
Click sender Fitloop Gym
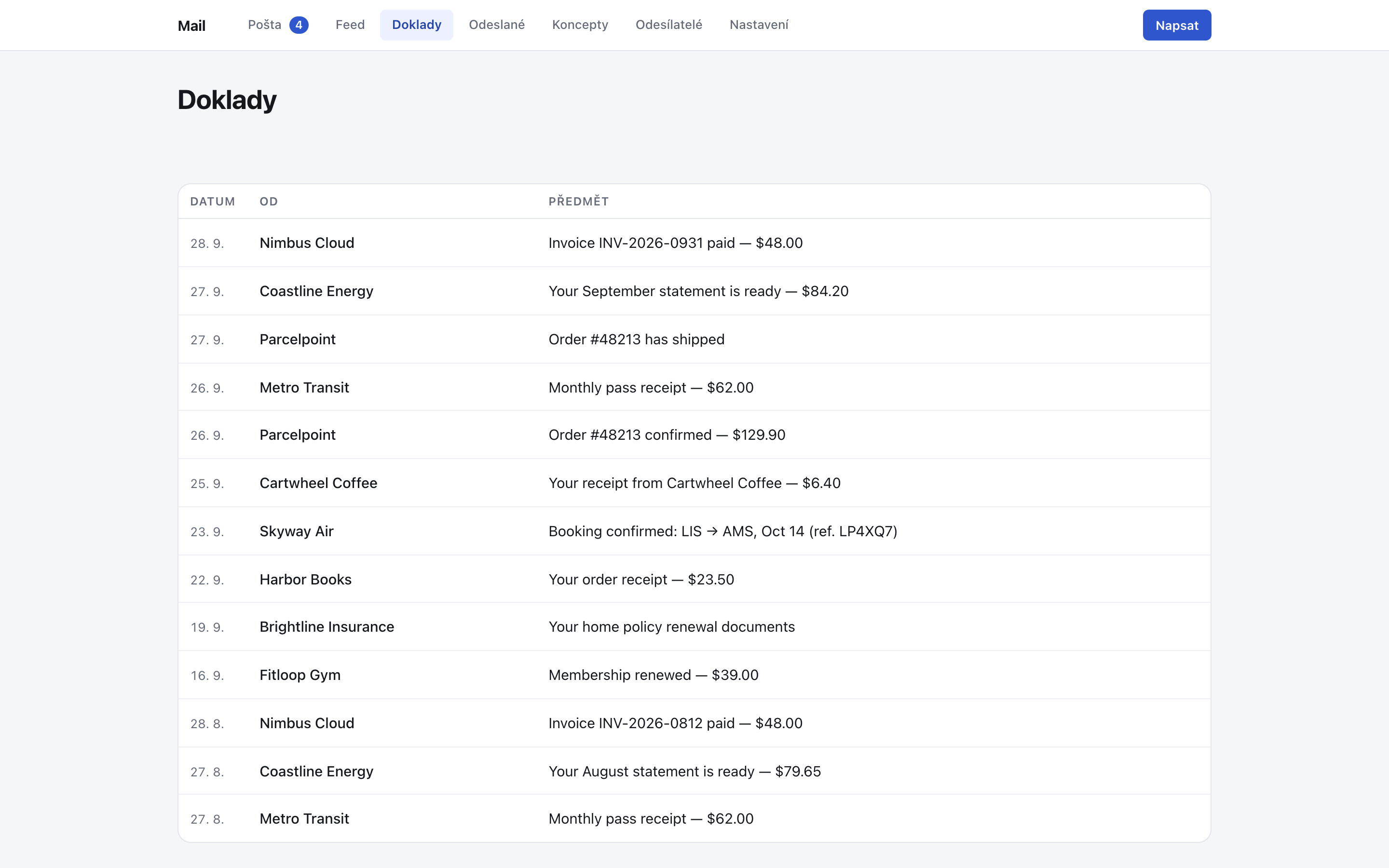300,675
